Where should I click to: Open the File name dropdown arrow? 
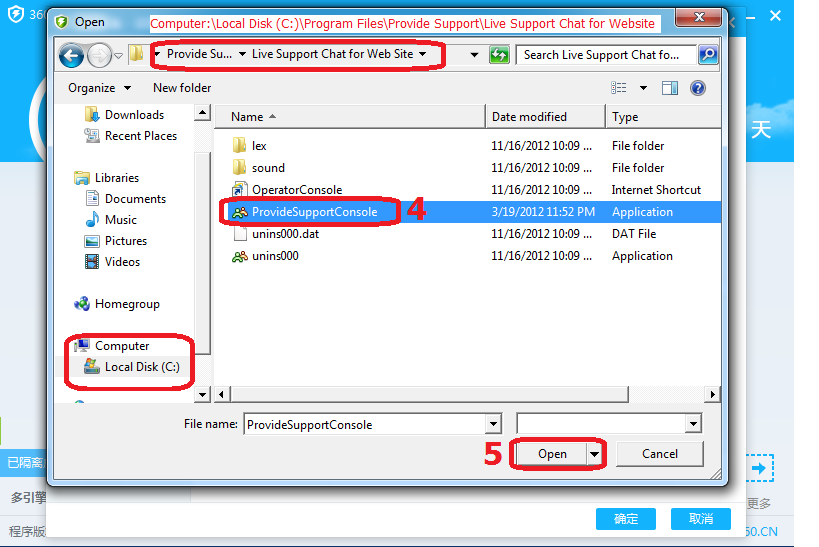click(493, 424)
